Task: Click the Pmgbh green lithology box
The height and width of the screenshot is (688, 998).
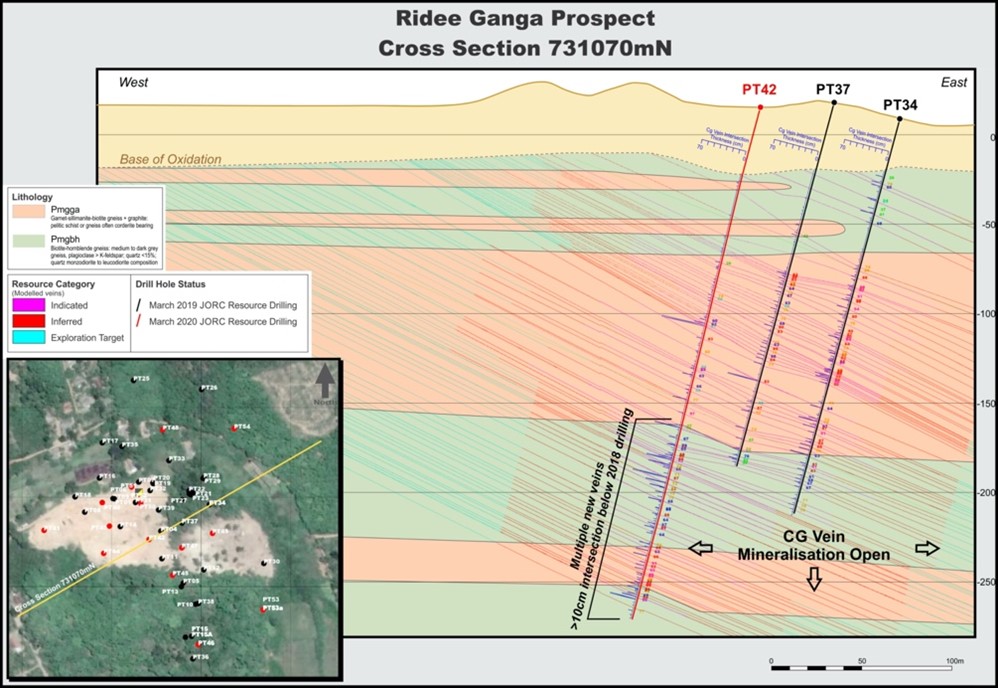Action: pyautogui.click(x=26, y=245)
